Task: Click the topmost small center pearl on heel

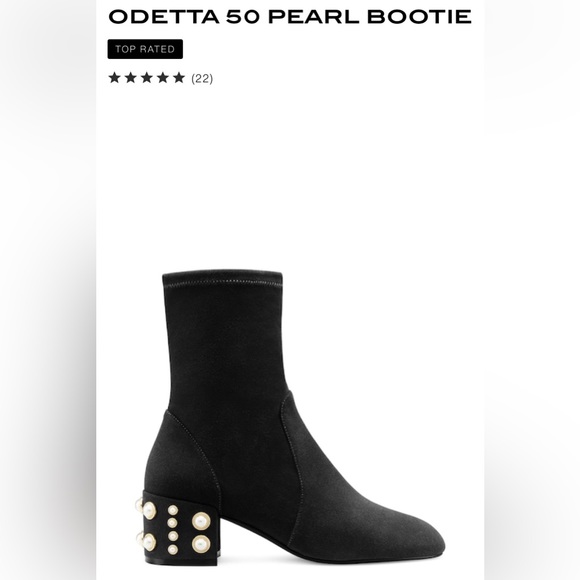Action: [x=173, y=510]
